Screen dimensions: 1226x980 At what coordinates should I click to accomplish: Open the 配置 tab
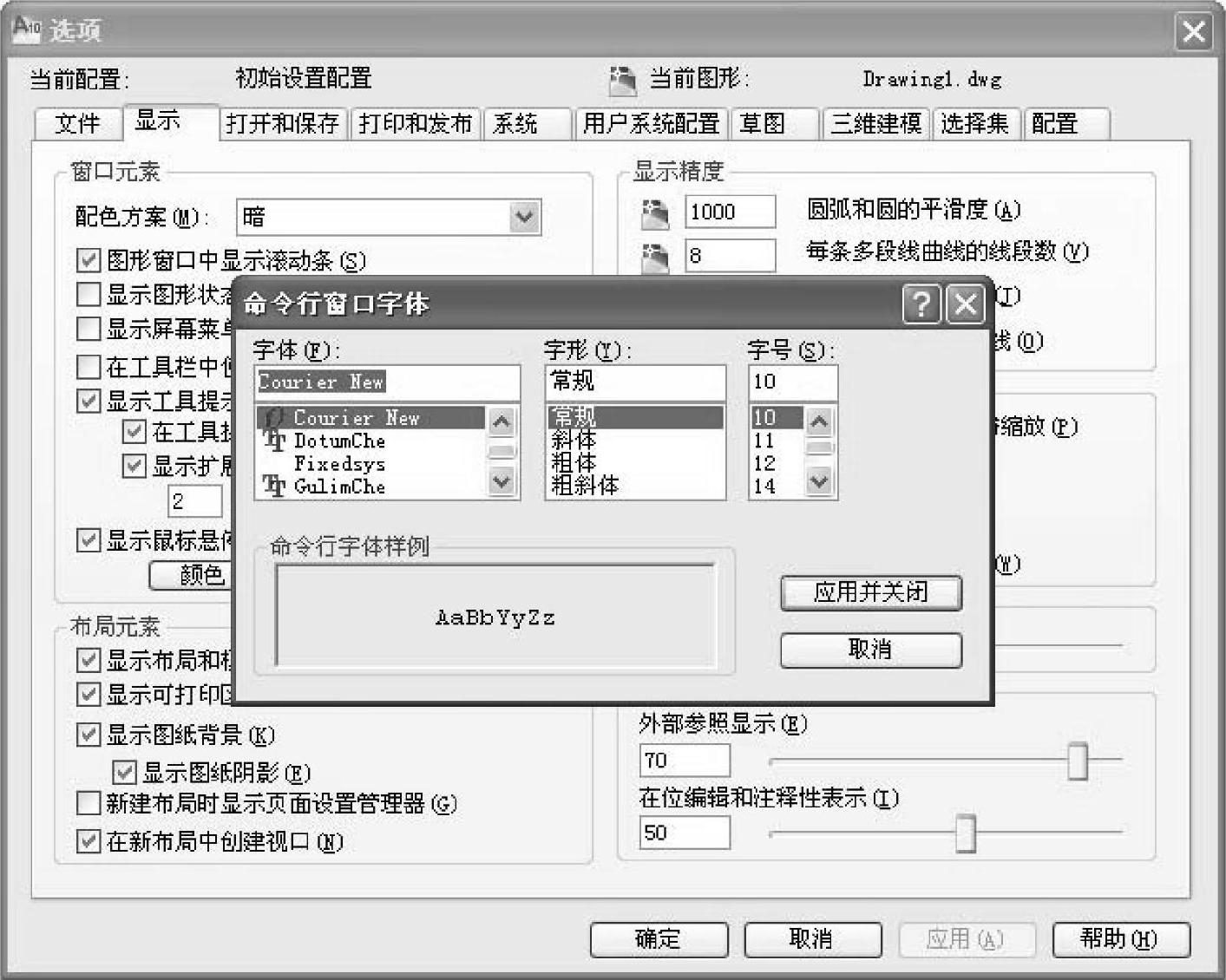1066,124
